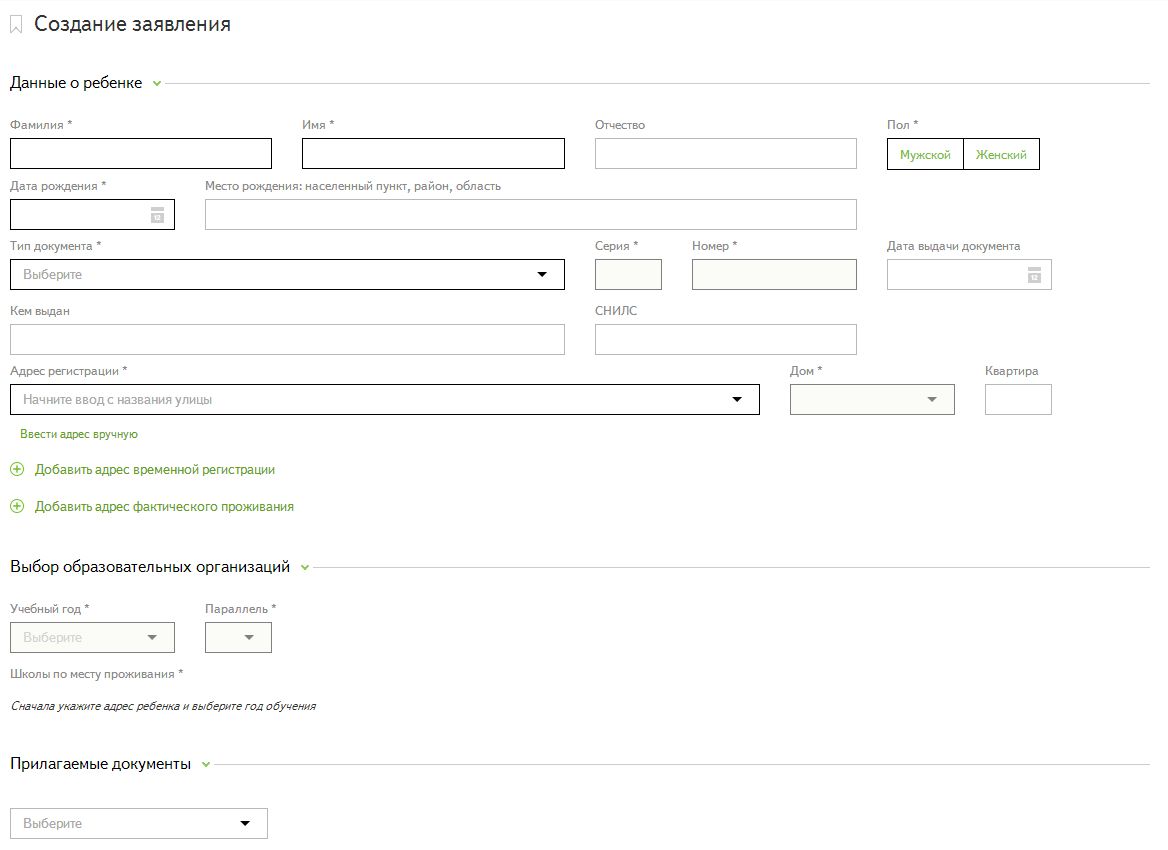Image resolution: width=1168 pixels, height=850 pixels.
Task: Click plus icon for адрес фактического проживания
Action: pyautogui.click(x=17, y=507)
